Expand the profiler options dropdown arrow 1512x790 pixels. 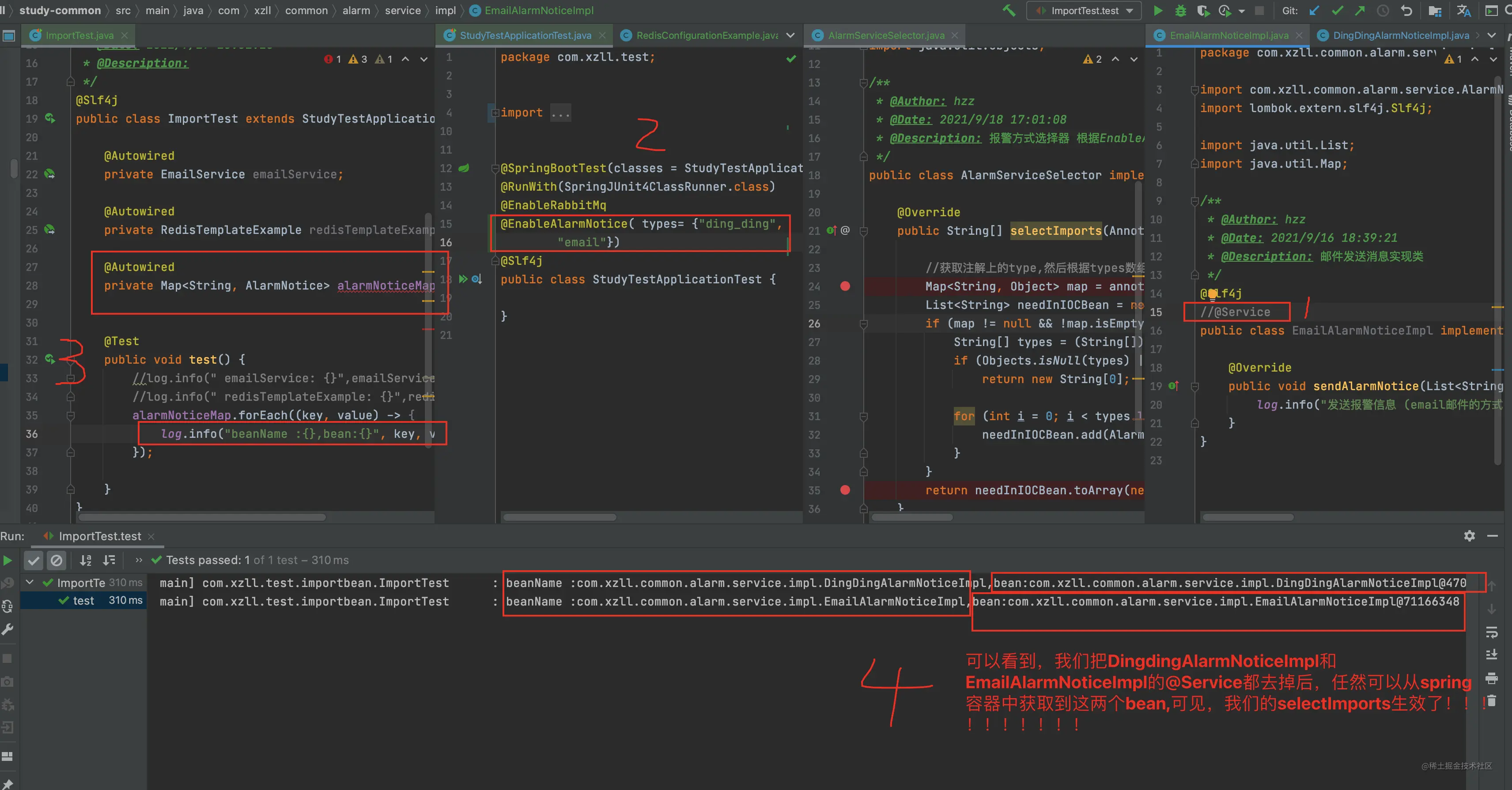click(1241, 11)
